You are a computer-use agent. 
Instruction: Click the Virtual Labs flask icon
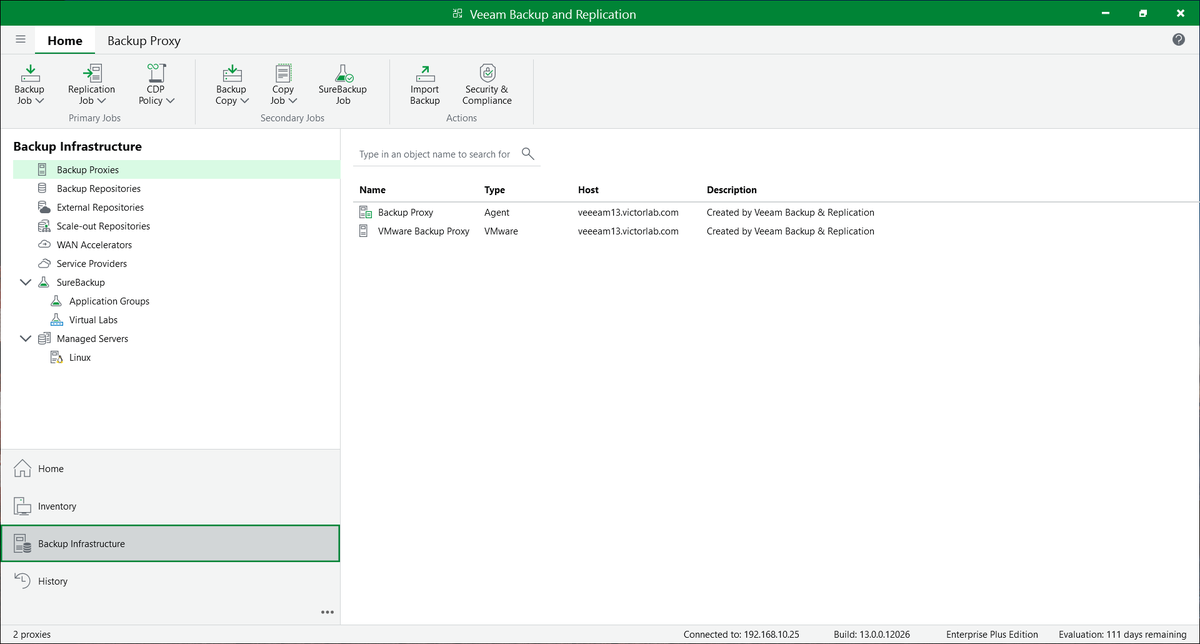[x=57, y=320]
